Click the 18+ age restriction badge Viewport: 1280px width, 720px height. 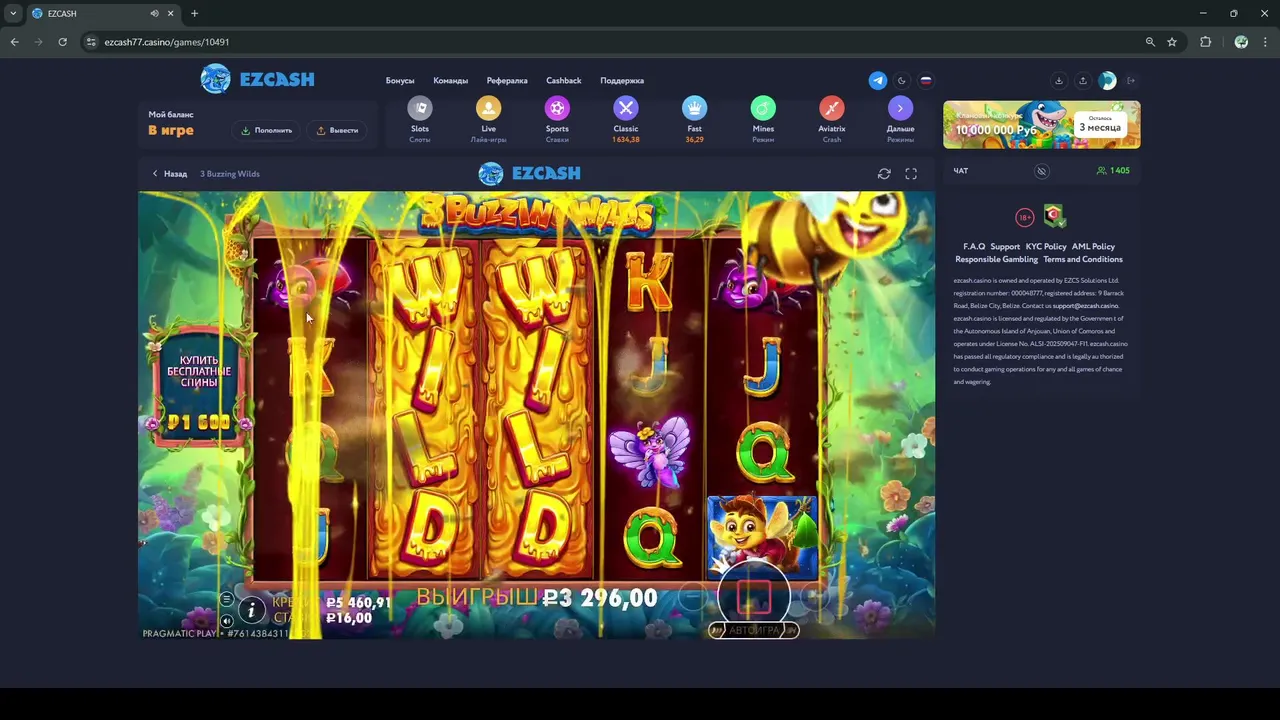(x=1025, y=217)
